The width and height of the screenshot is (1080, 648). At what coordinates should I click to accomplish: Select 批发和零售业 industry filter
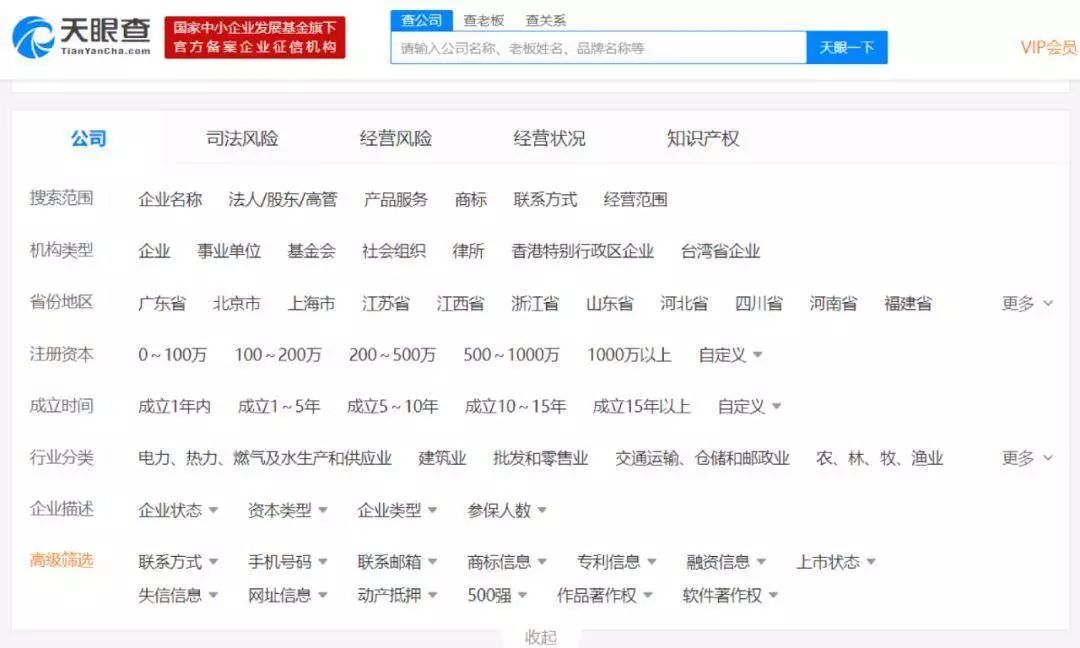pos(541,458)
